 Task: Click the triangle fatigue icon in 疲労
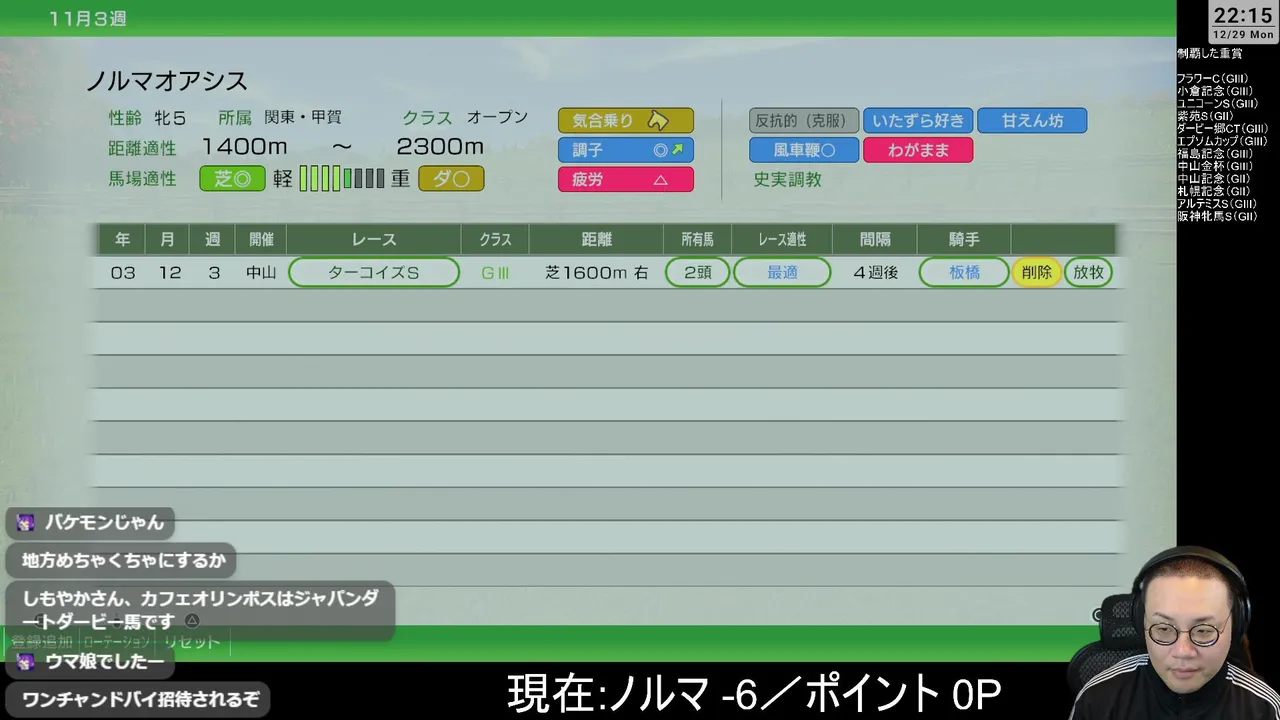point(660,180)
